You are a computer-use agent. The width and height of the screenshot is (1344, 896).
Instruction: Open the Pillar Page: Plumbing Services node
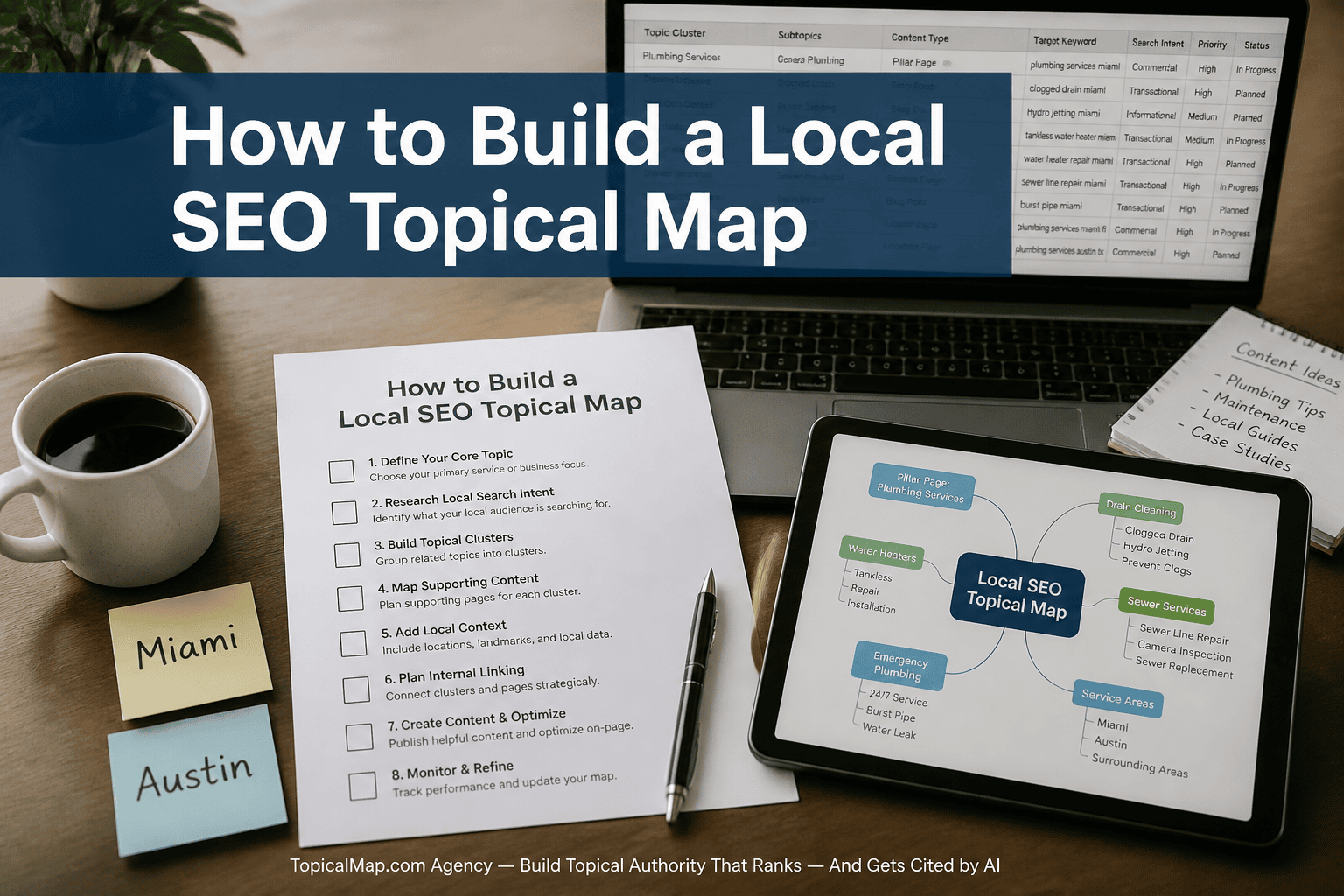pos(921,487)
